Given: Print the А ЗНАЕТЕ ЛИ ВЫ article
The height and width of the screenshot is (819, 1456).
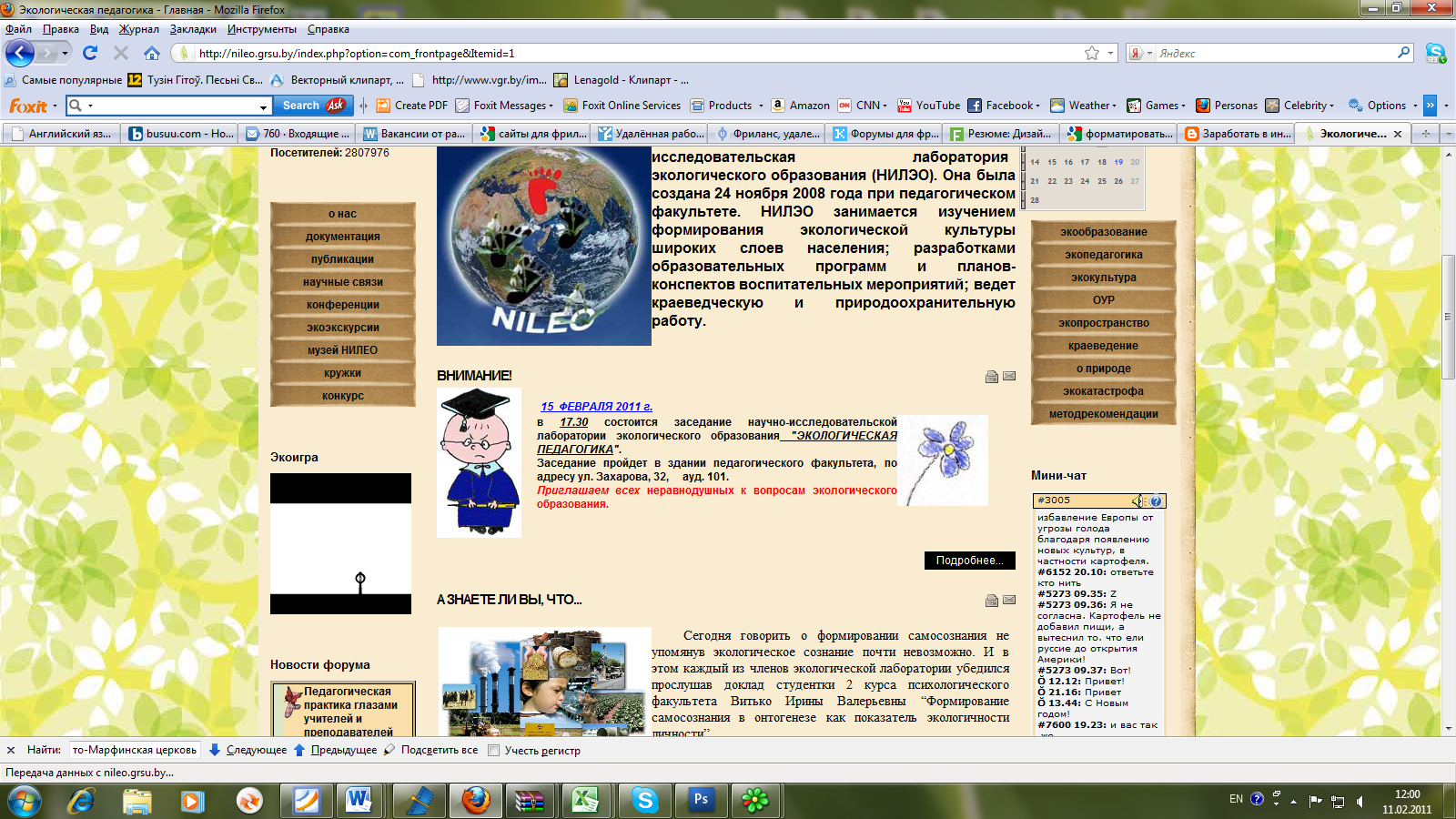Looking at the screenshot, I should 992,601.
